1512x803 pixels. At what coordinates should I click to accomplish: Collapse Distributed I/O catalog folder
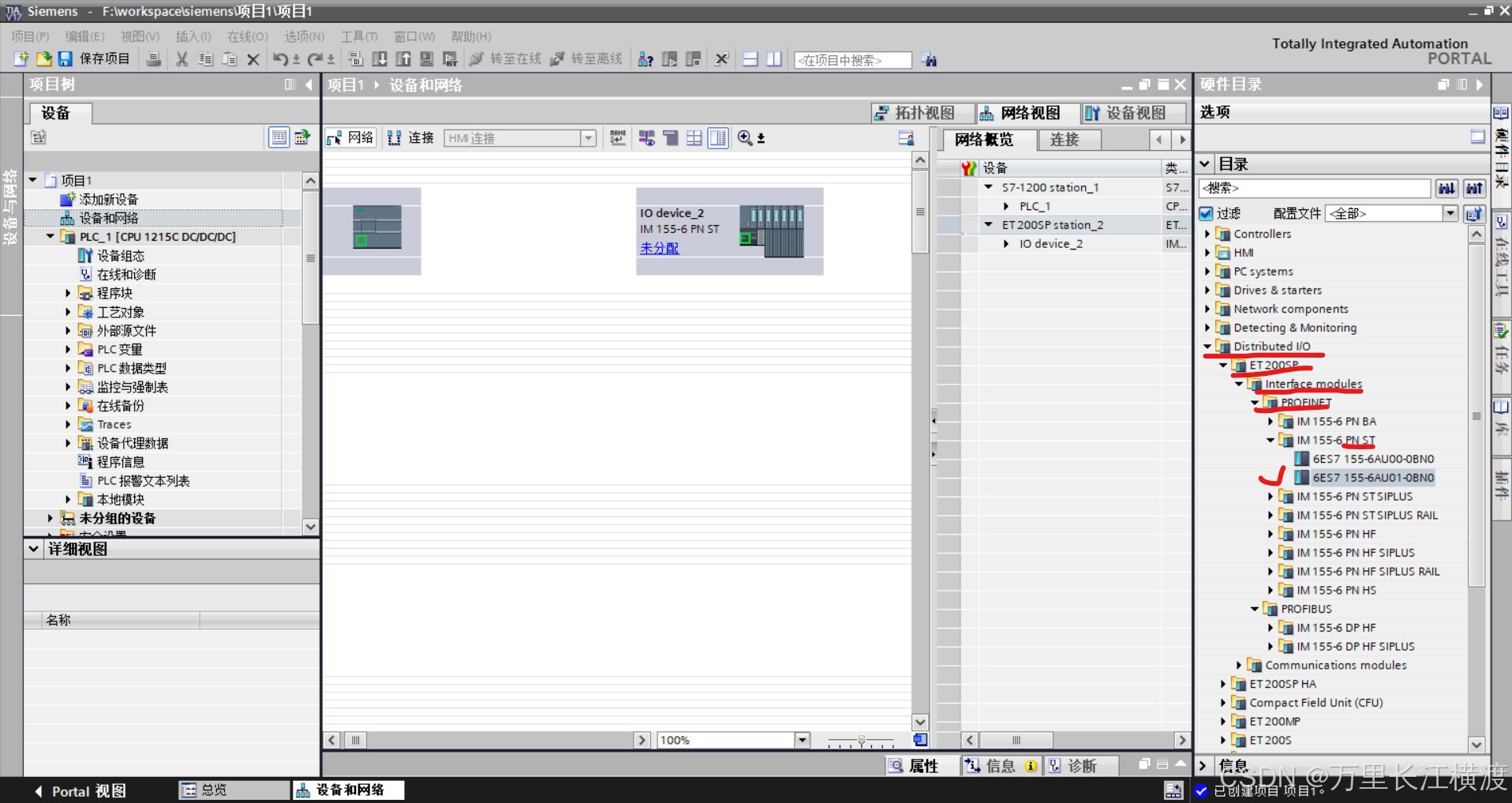1207,346
